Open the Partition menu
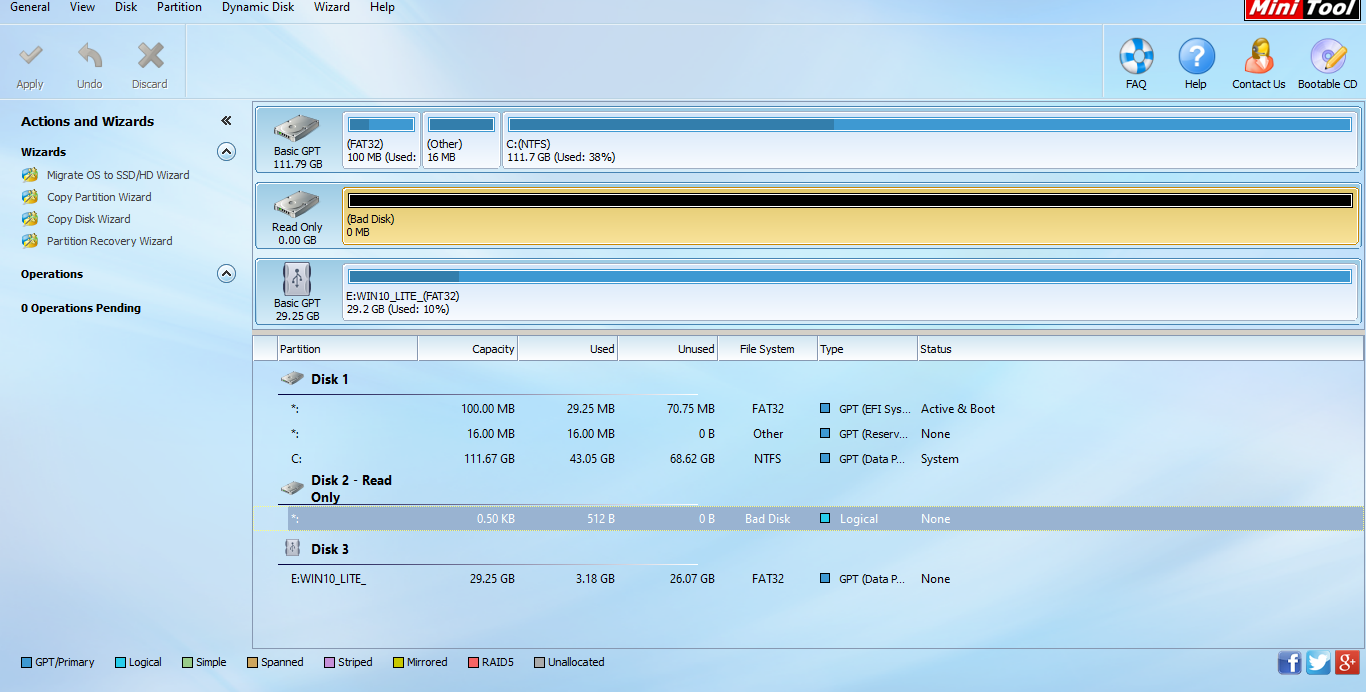 tap(179, 7)
